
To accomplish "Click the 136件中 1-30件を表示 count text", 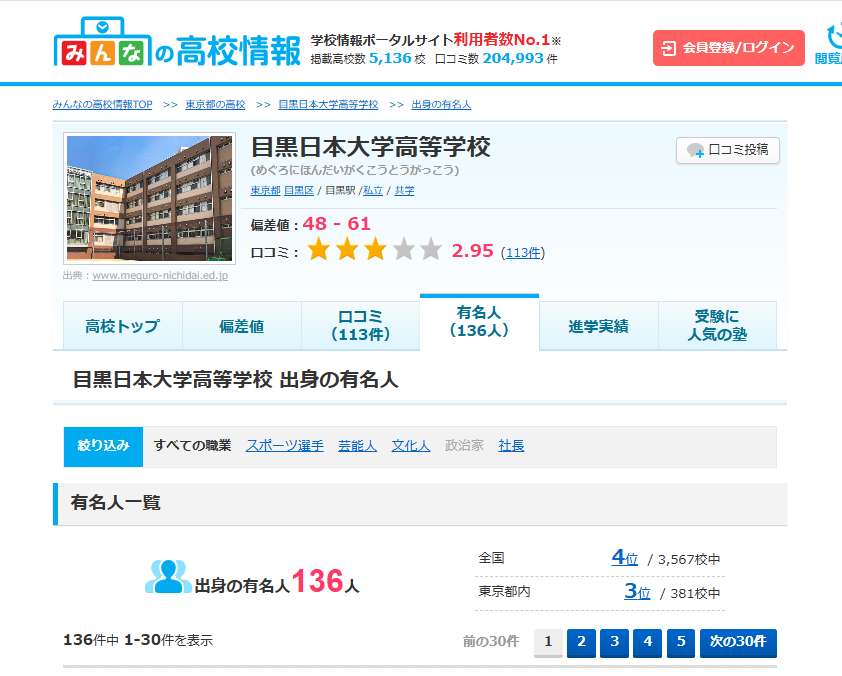I will (138, 640).
